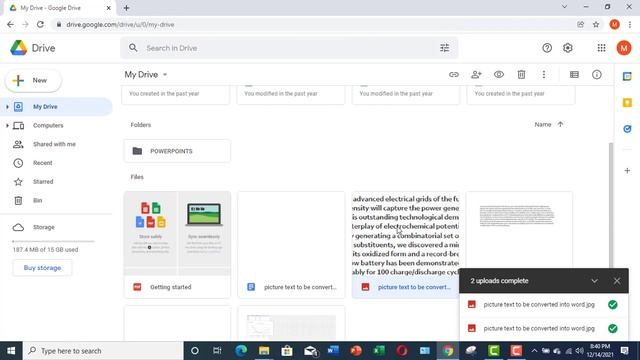640x360 pixels.
Task: Open Google Keep side panel
Action: [x=627, y=102]
